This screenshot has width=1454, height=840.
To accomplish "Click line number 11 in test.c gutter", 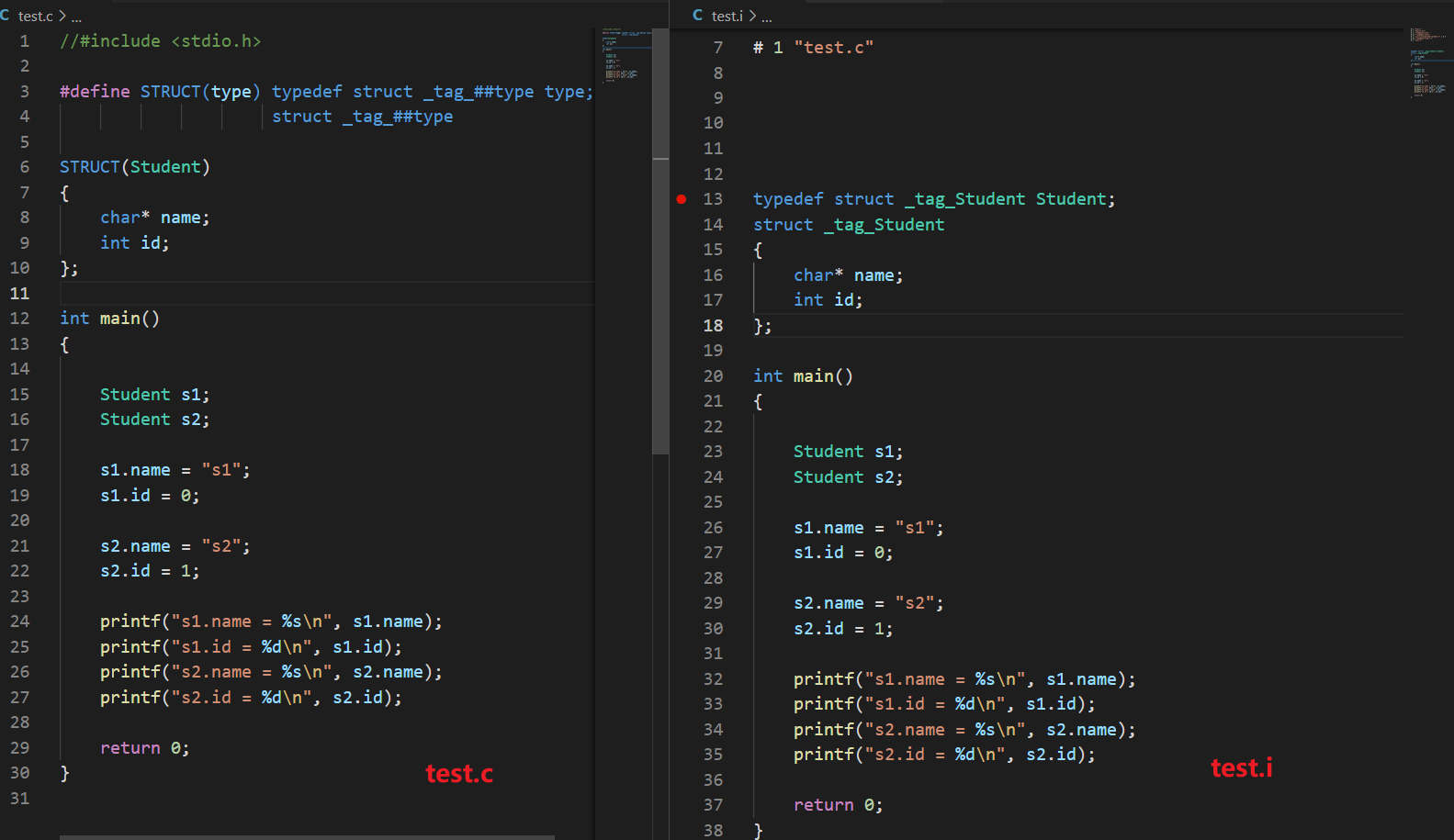I will pyautogui.click(x=20, y=294).
